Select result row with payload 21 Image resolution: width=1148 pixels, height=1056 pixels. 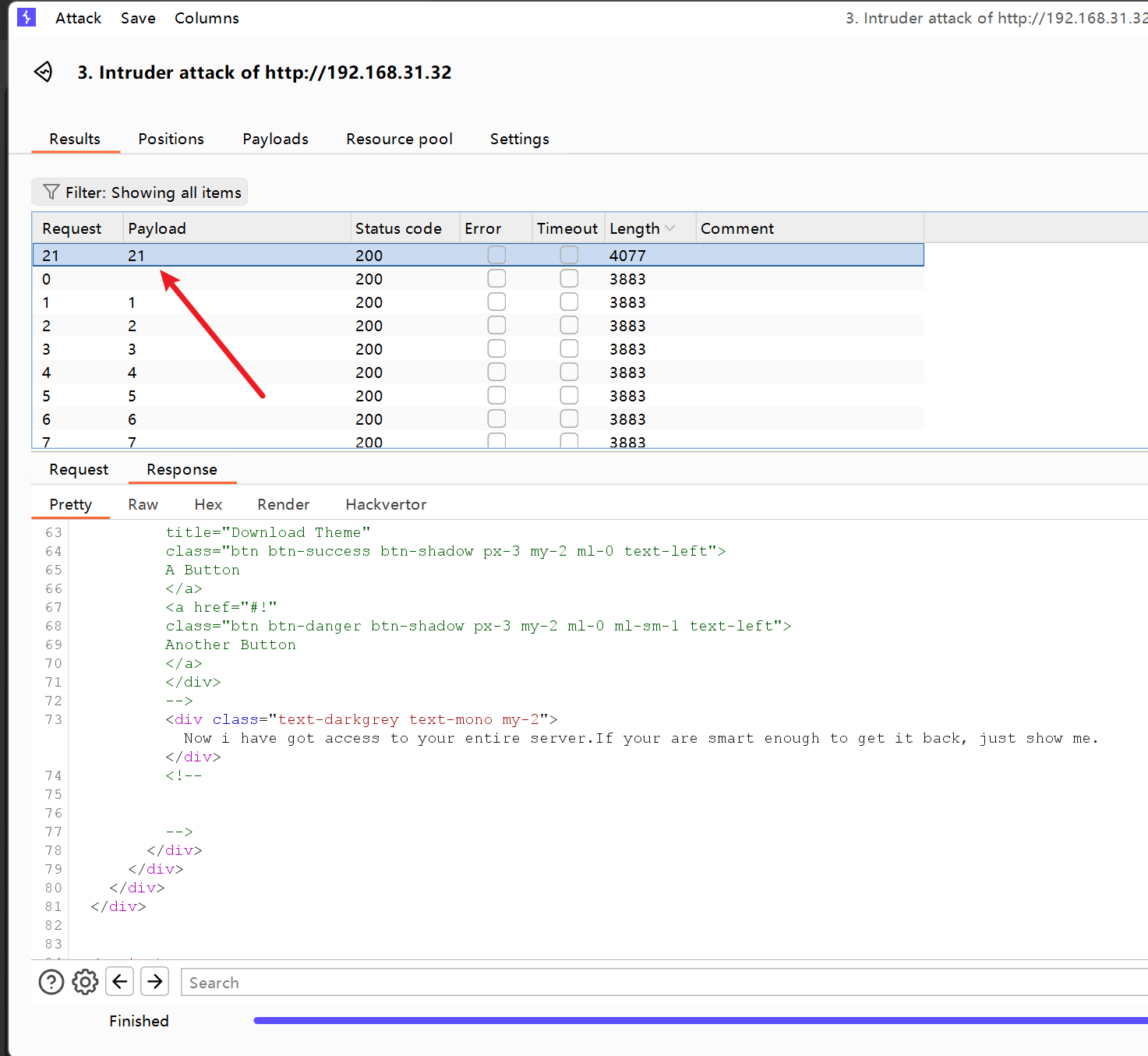click(478, 255)
